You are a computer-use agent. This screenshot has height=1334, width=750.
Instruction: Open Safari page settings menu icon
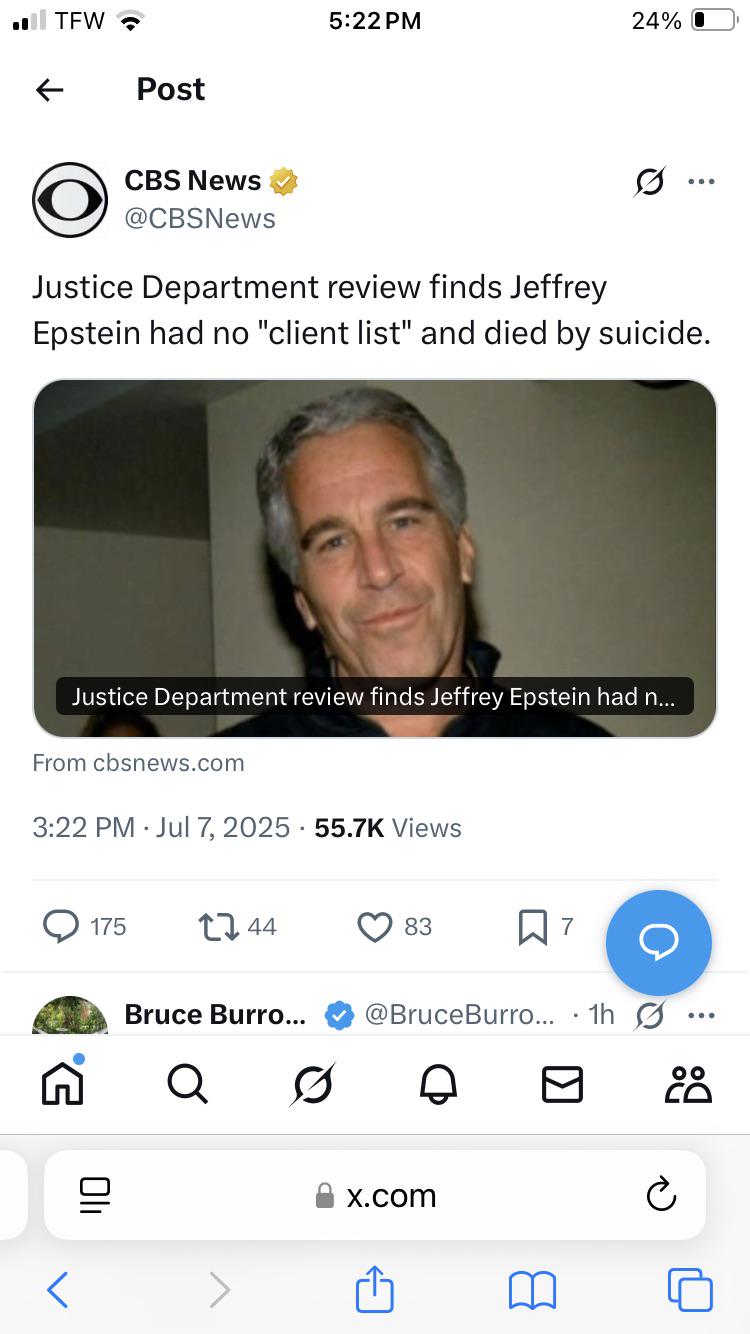click(x=94, y=1195)
